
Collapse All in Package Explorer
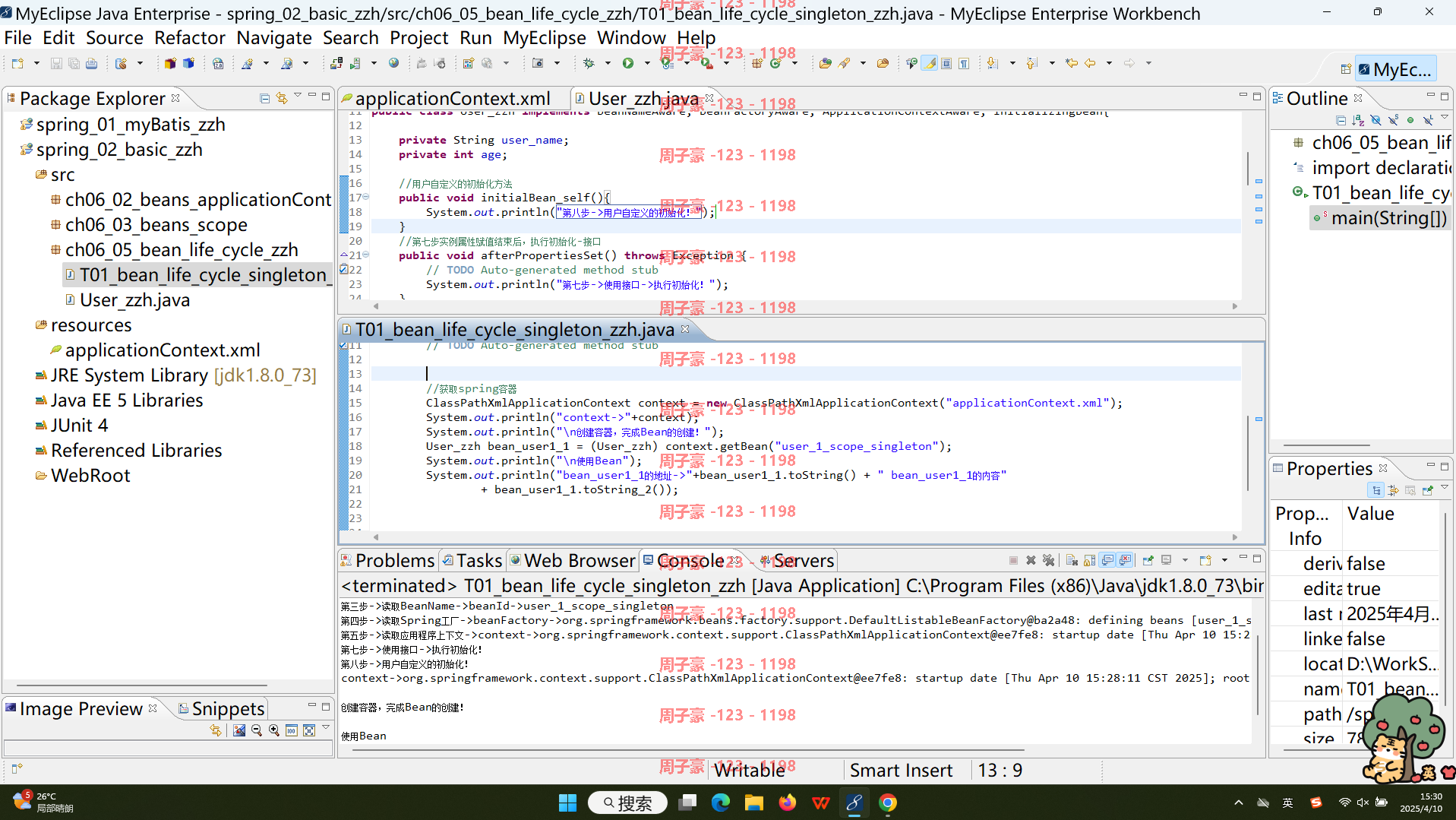point(264,98)
